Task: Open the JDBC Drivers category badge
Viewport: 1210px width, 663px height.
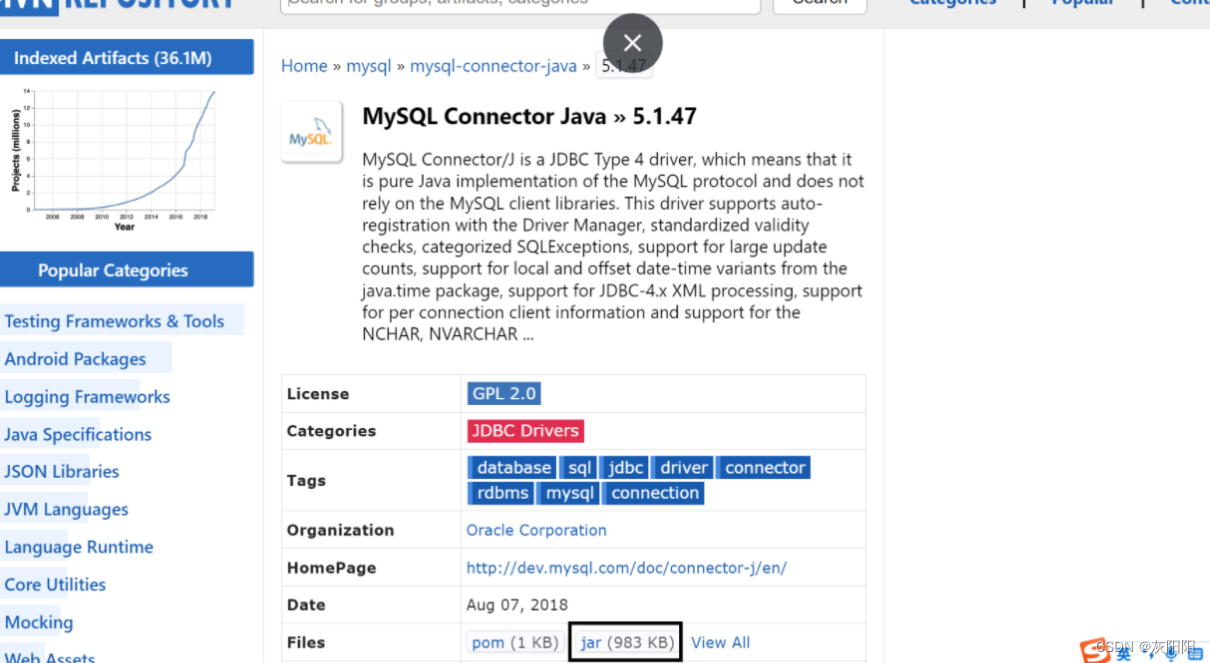Action: click(525, 430)
